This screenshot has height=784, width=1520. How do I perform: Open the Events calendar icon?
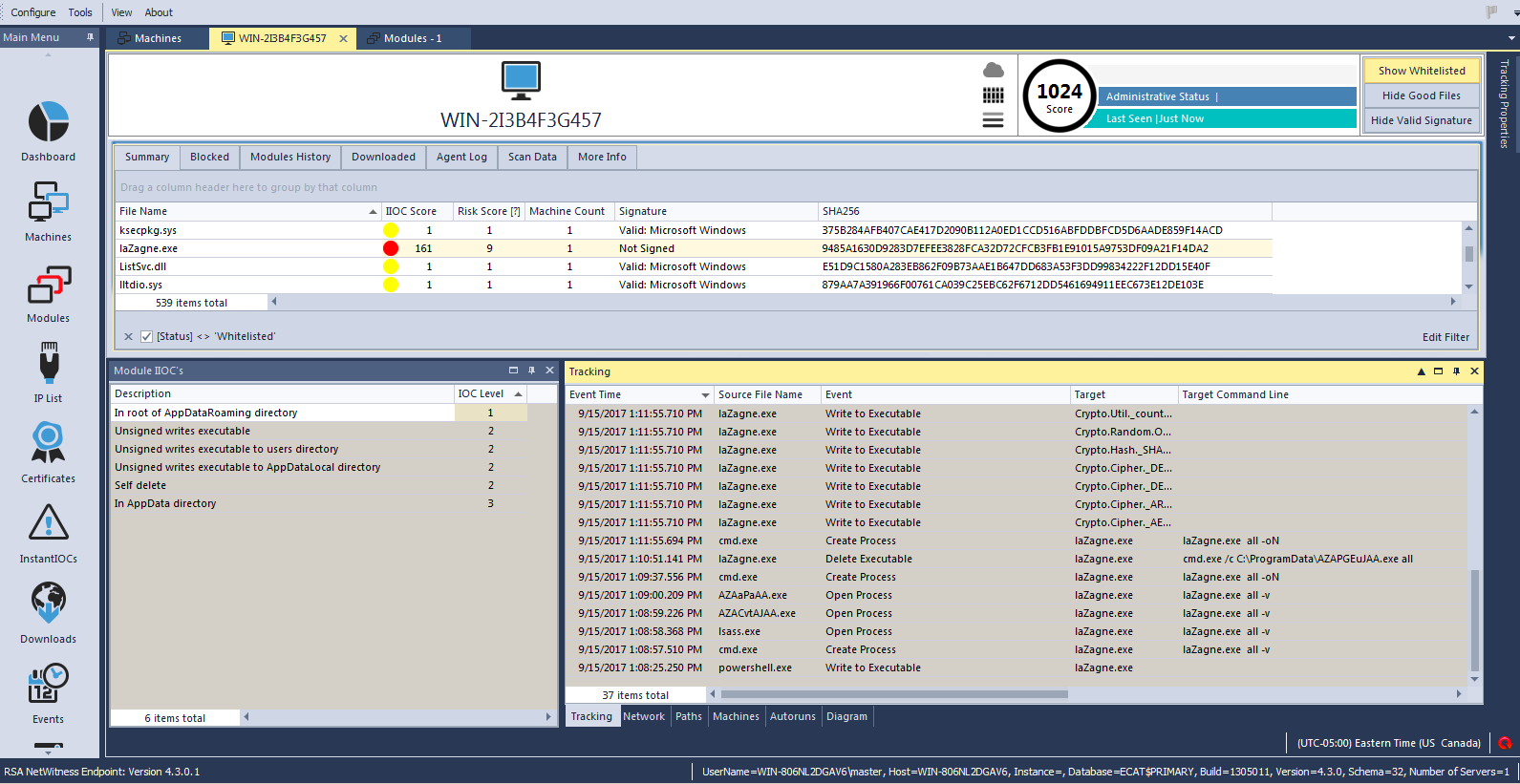48,684
